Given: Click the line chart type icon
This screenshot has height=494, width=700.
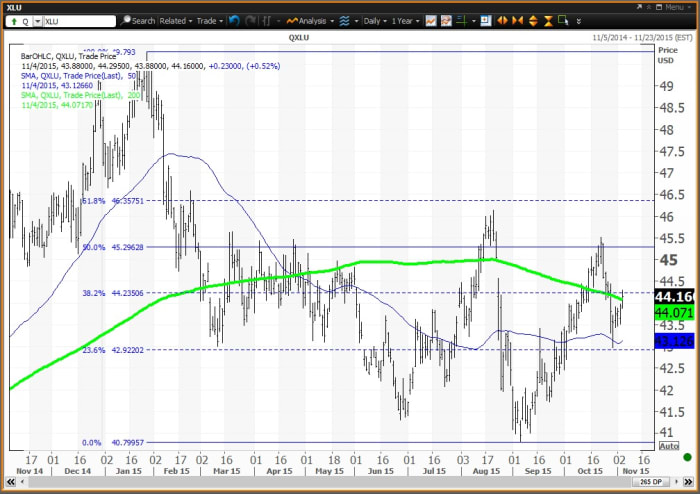Looking at the screenshot, I should tap(431, 20).
